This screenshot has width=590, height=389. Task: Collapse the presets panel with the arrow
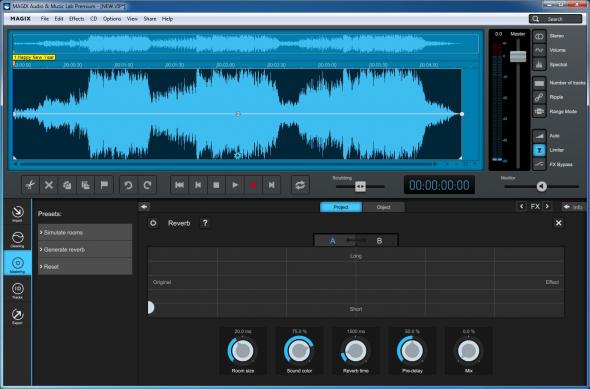pos(144,207)
